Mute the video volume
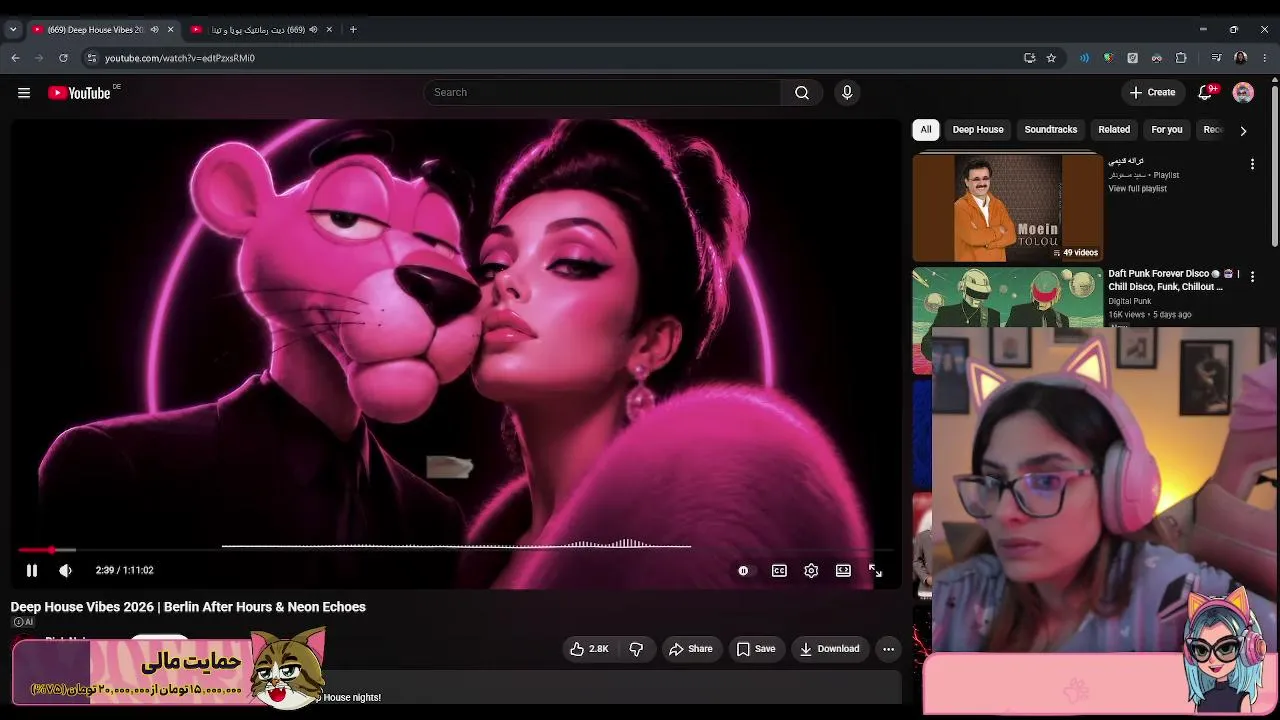The image size is (1280, 720). tap(66, 570)
